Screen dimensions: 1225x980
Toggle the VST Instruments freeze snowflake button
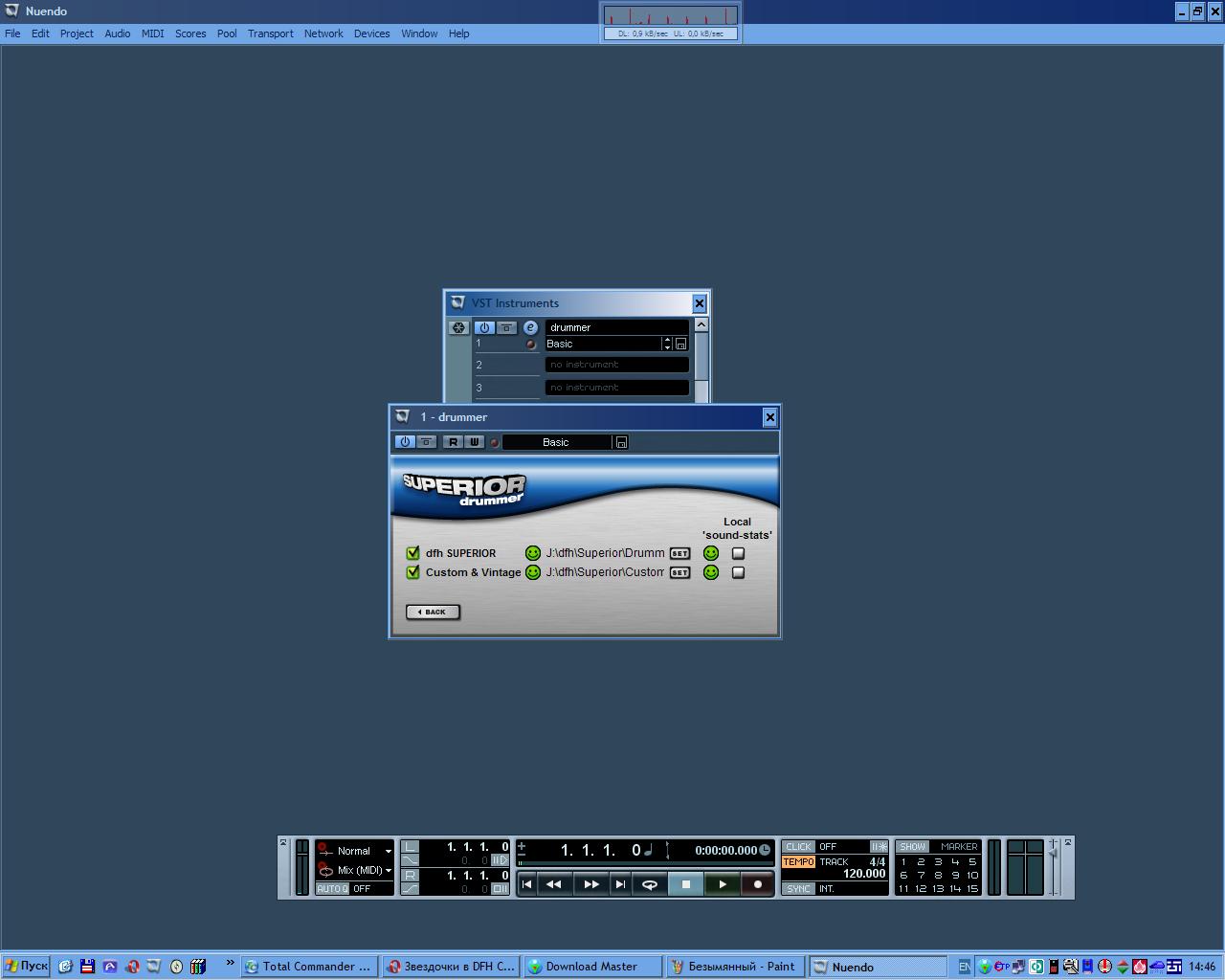pyautogui.click(x=459, y=327)
